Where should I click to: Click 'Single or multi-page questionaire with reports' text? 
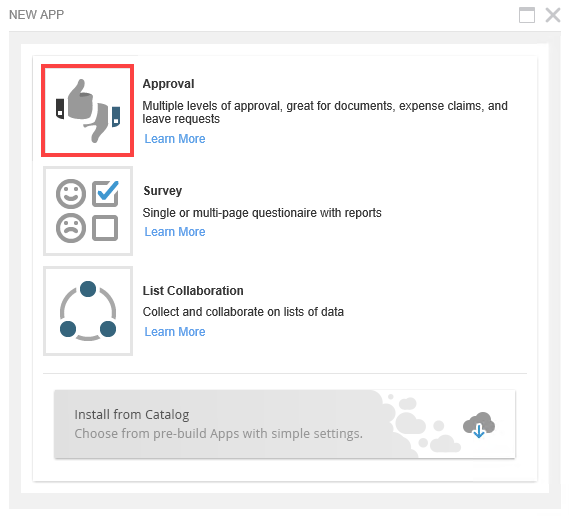pos(262,213)
